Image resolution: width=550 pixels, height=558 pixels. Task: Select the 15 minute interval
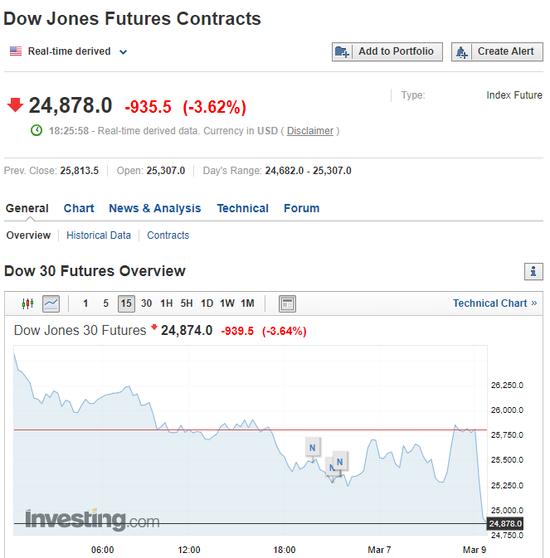126,304
